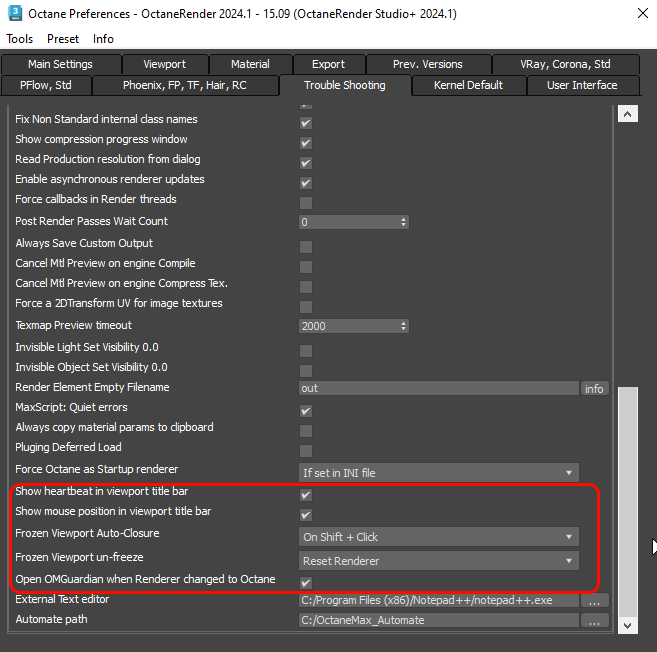Disable MaxScript: Quiet errors checkbox
The height and width of the screenshot is (652, 657).
(306, 410)
